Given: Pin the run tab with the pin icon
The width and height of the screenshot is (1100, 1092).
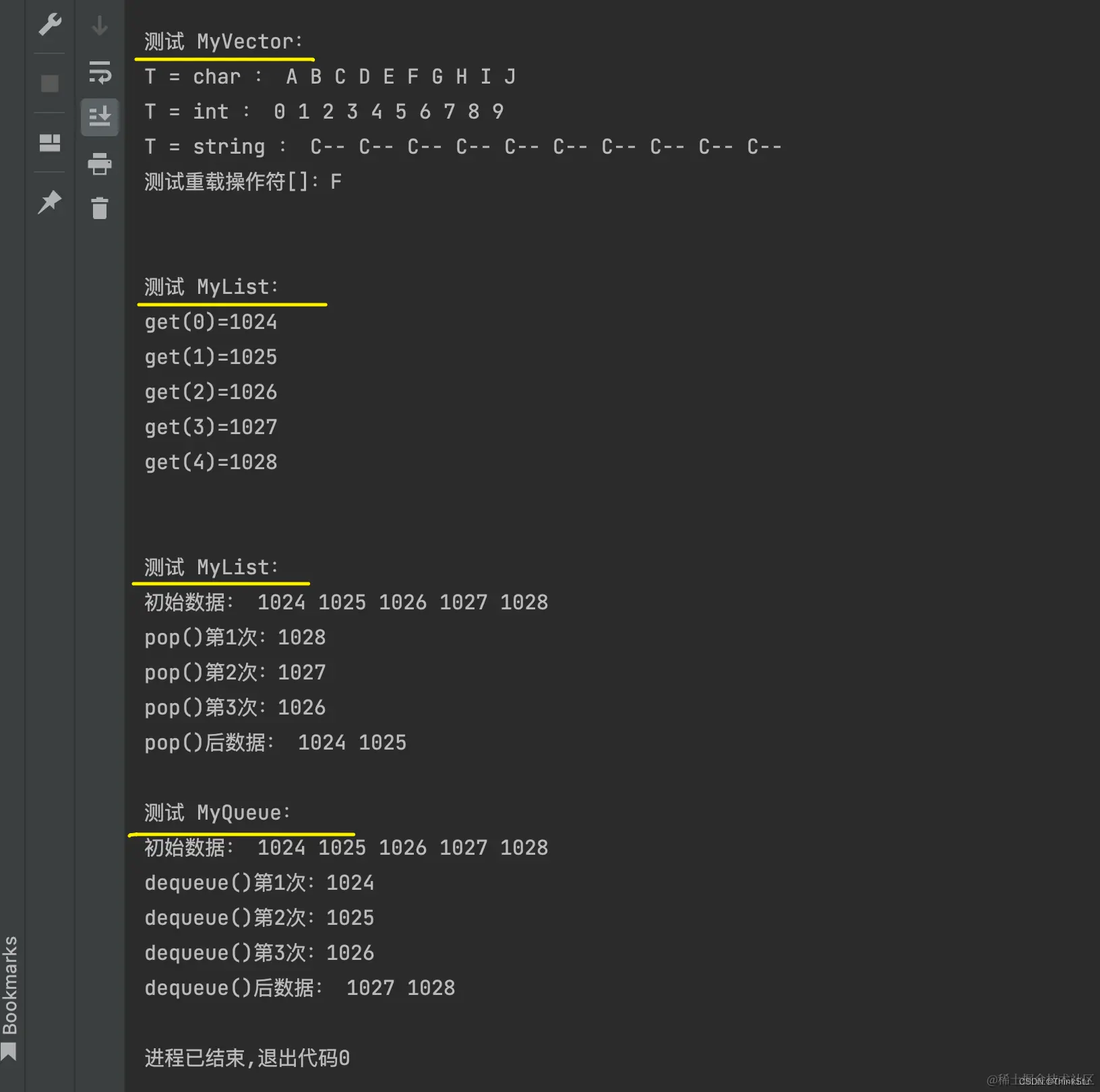Looking at the screenshot, I should click(50, 202).
